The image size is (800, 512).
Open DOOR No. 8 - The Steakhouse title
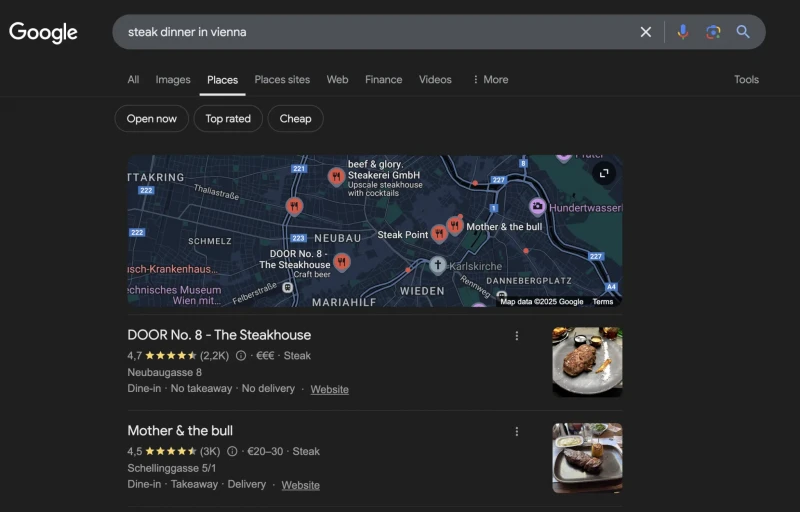pos(219,335)
